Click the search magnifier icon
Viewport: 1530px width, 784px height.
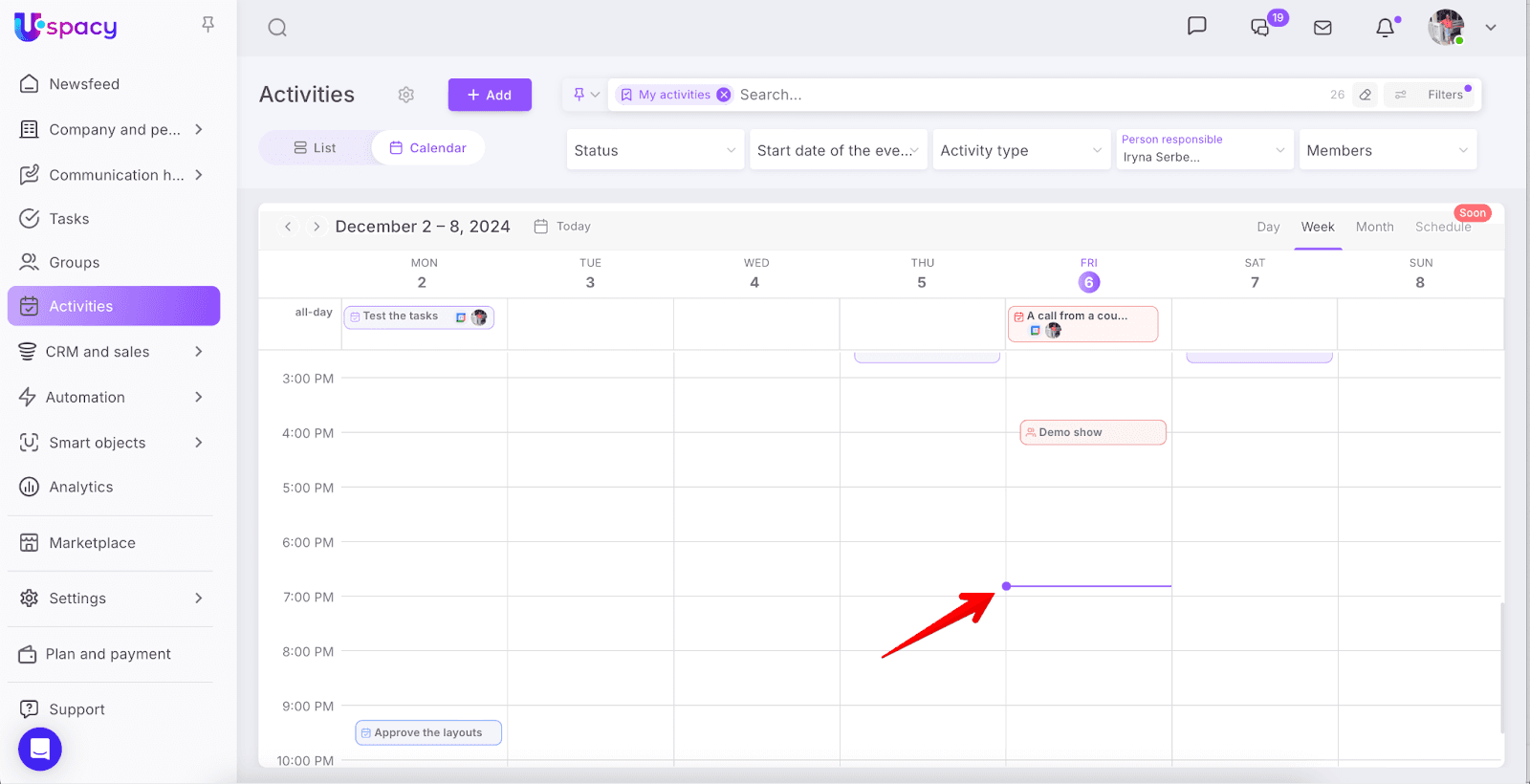point(277,28)
